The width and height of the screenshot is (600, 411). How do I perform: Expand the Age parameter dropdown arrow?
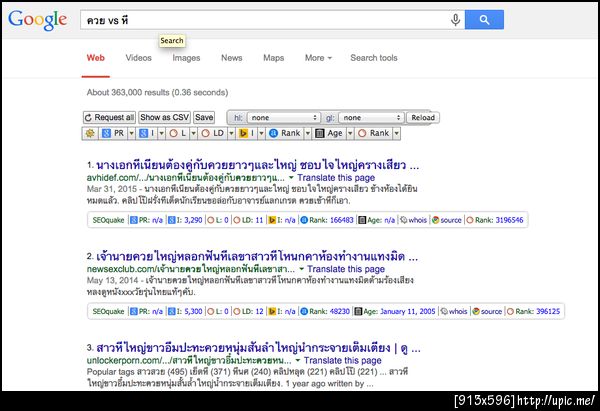coord(350,133)
